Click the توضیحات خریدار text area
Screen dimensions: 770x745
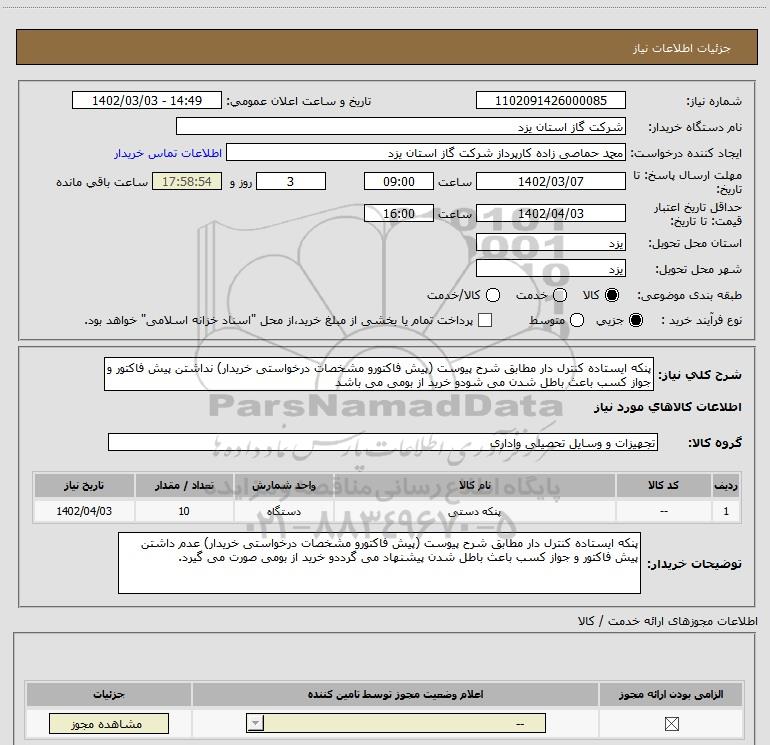click(x=379, y=563)
